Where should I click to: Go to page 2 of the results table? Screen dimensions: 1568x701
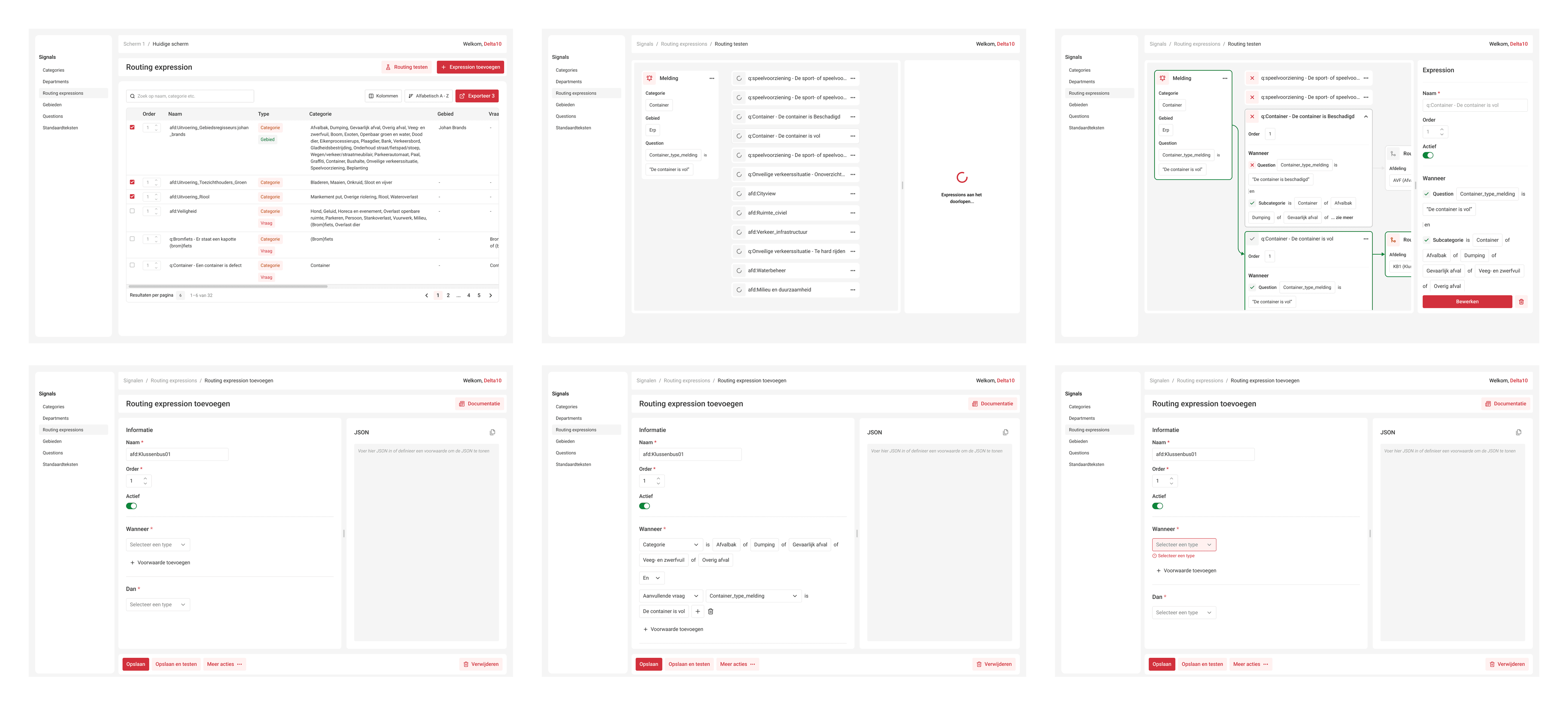tap(448, 295)
